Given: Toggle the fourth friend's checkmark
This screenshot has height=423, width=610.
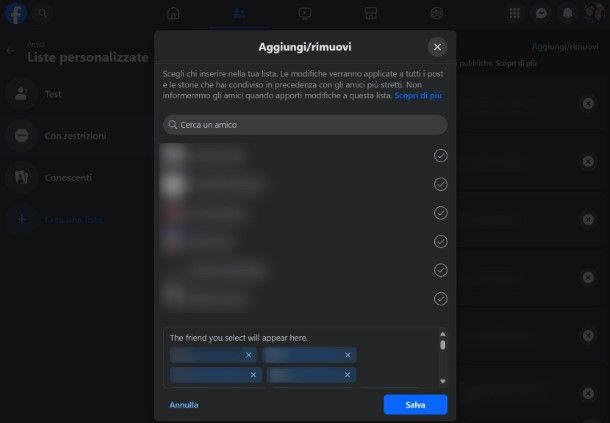Looking at the screenshot, I should click(440, 241).
